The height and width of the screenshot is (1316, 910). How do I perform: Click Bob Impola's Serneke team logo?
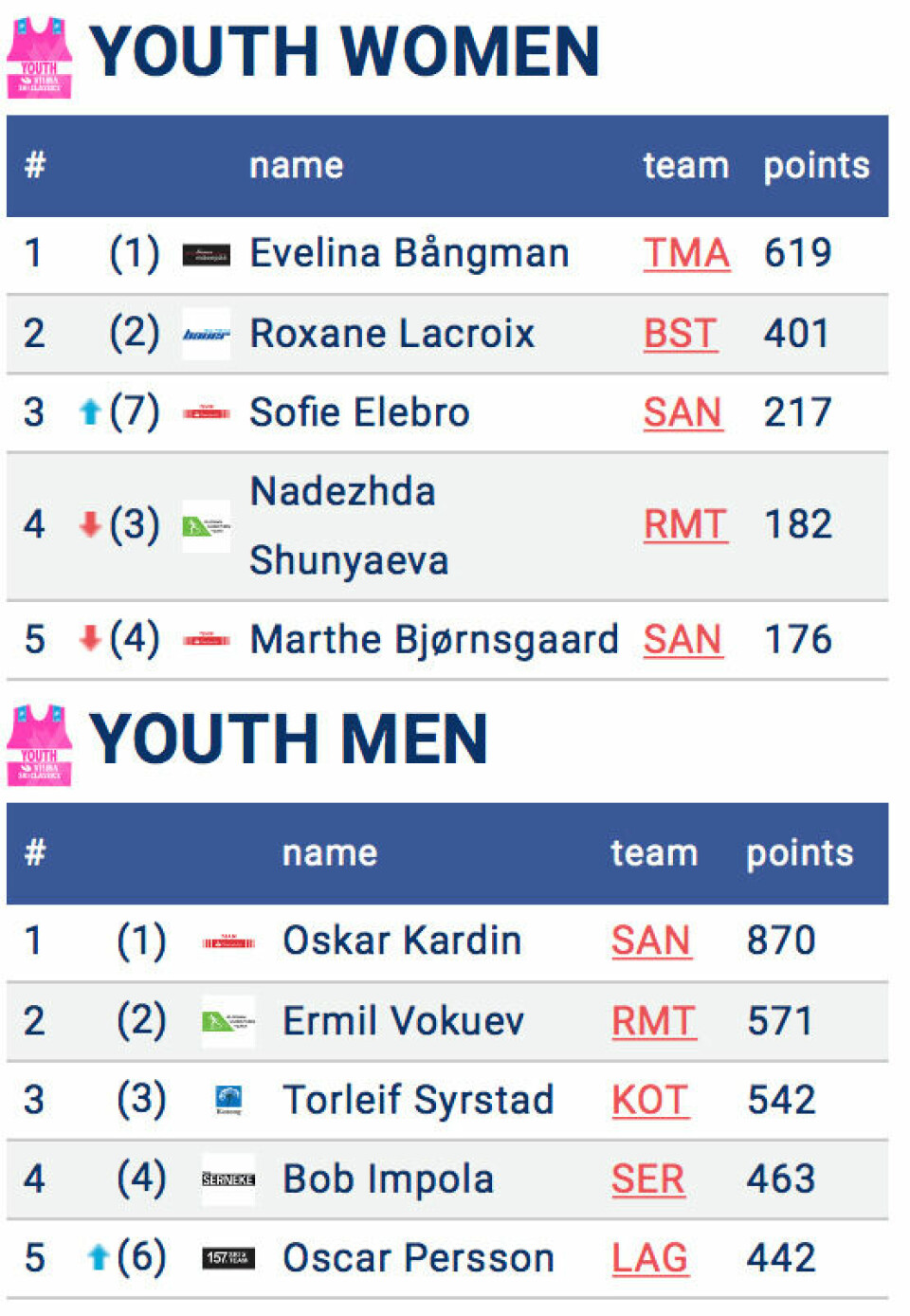click(228, 1179)
